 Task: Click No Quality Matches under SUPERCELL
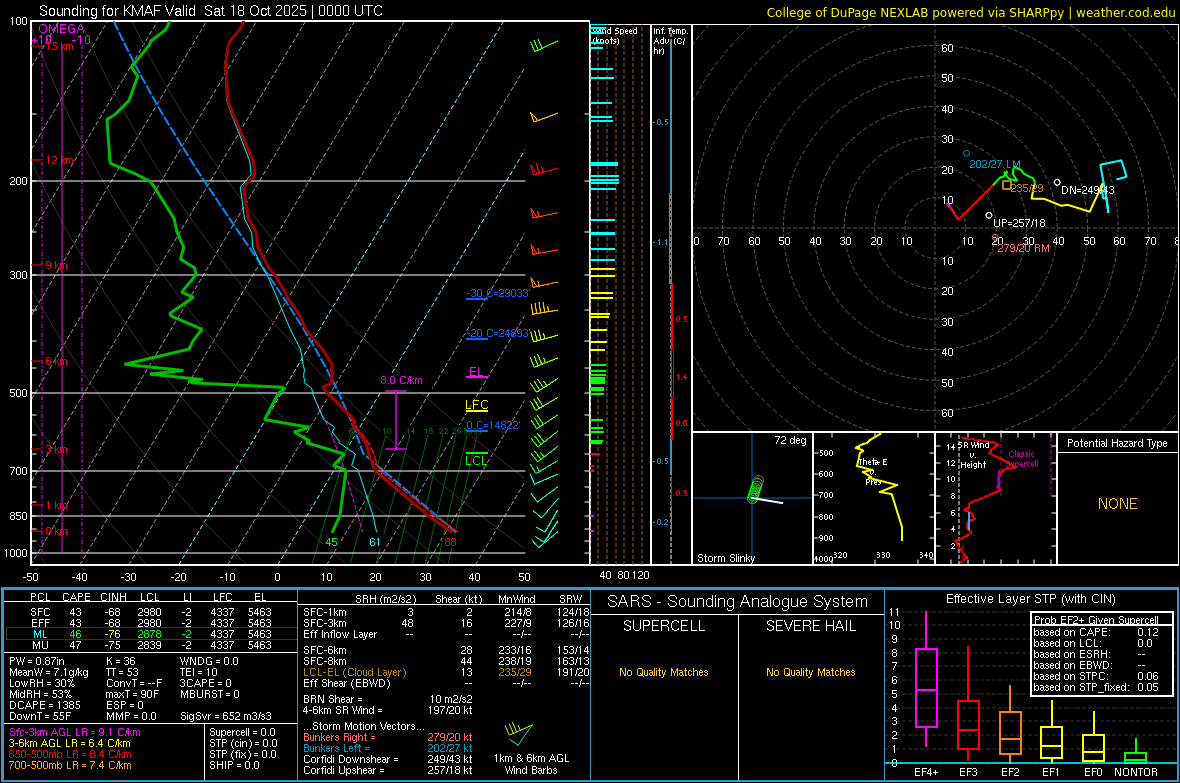[664, 672]
